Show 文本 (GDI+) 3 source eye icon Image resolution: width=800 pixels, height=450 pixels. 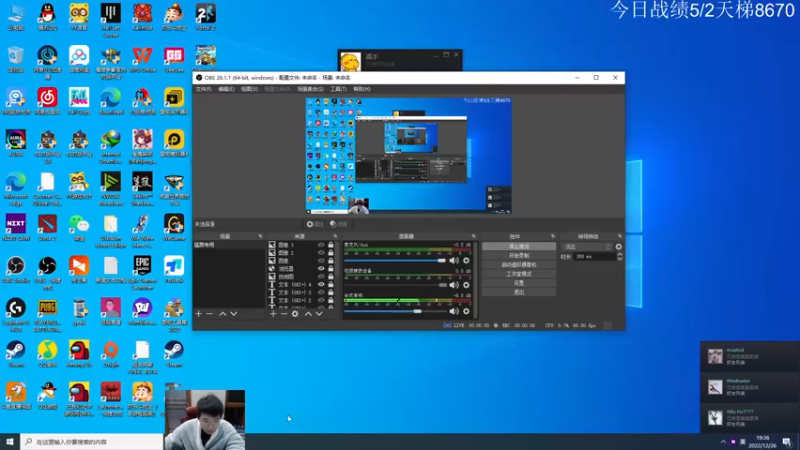321,292
